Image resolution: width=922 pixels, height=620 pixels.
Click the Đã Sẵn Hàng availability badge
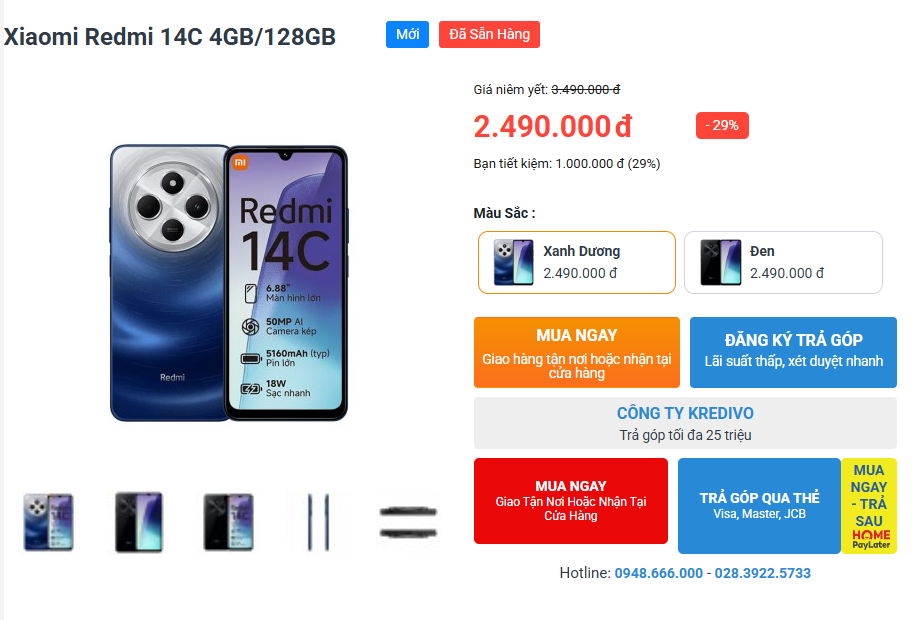click(489, 34)
